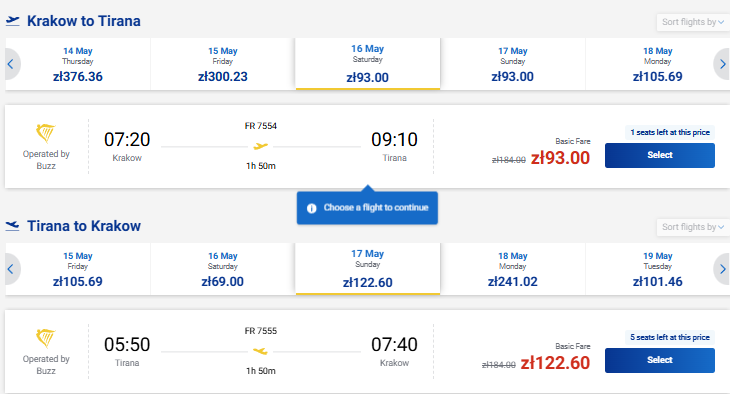The image size is (730, 394).
Task: Select the FR 7554 flight at zł93.00
Action: (x=660, y=155)
